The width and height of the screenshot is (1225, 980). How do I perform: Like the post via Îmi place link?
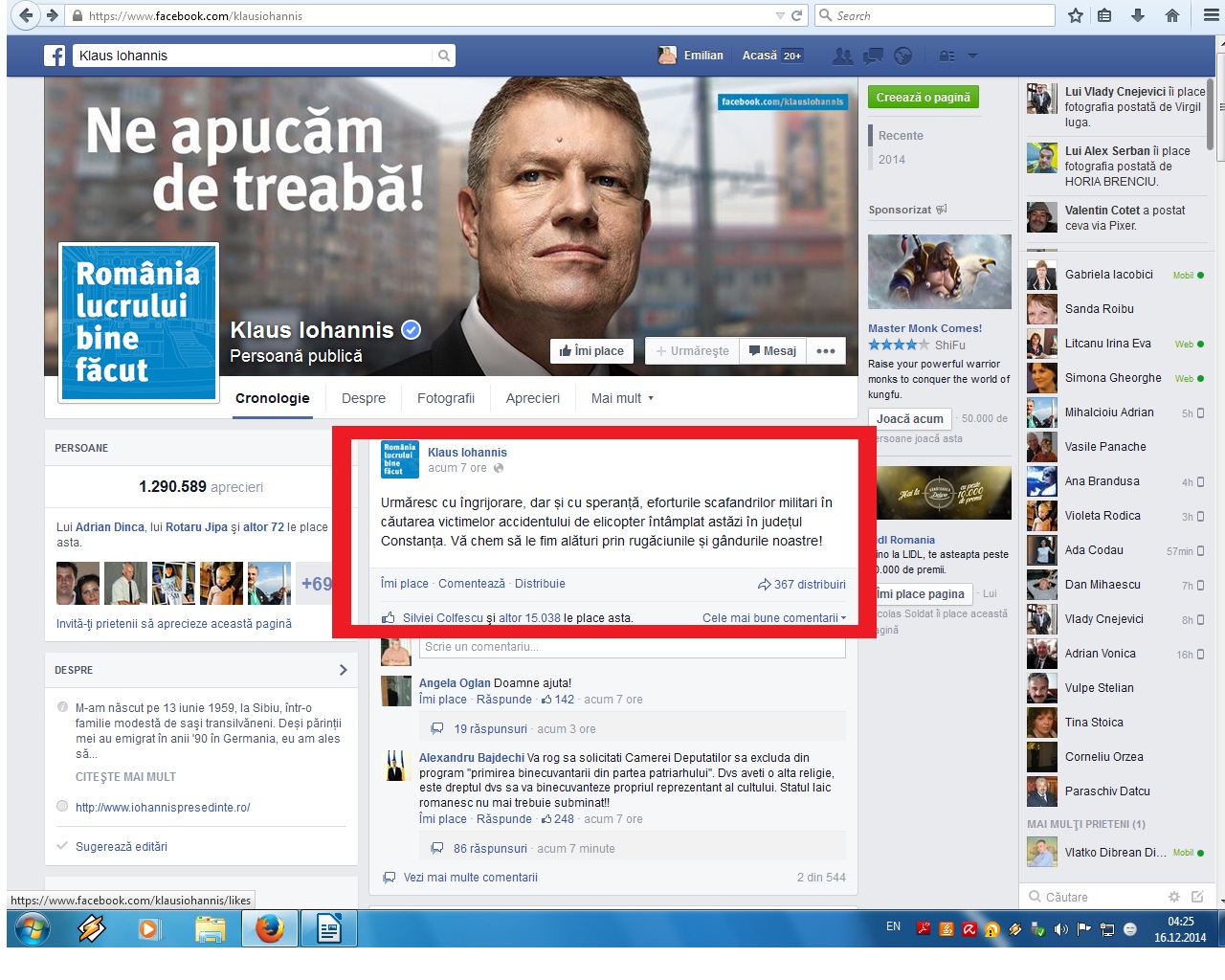[404, 584]
